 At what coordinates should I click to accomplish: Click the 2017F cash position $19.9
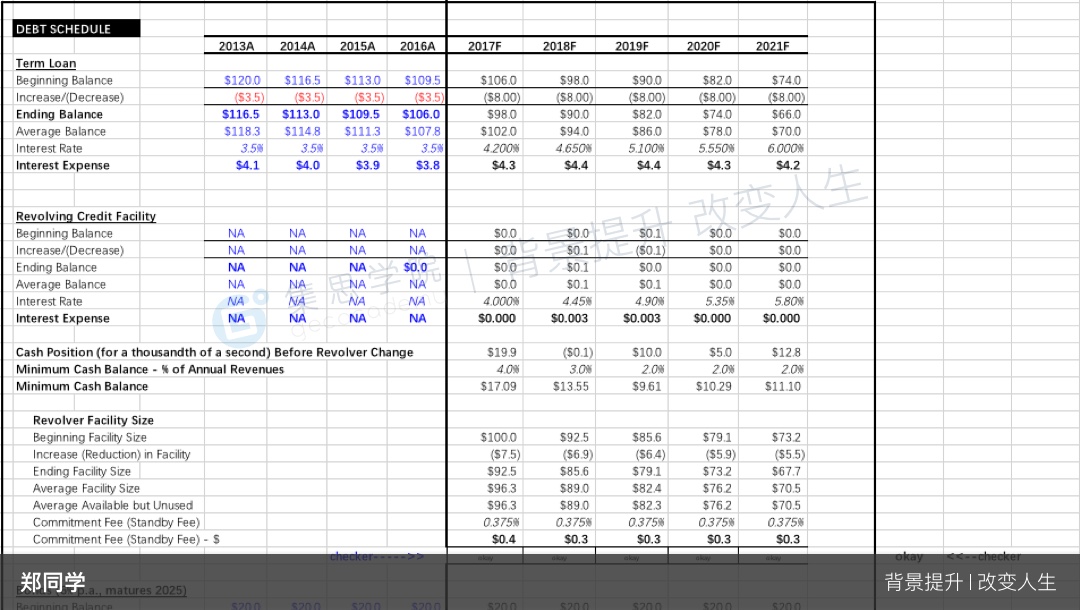click(501, 353)
